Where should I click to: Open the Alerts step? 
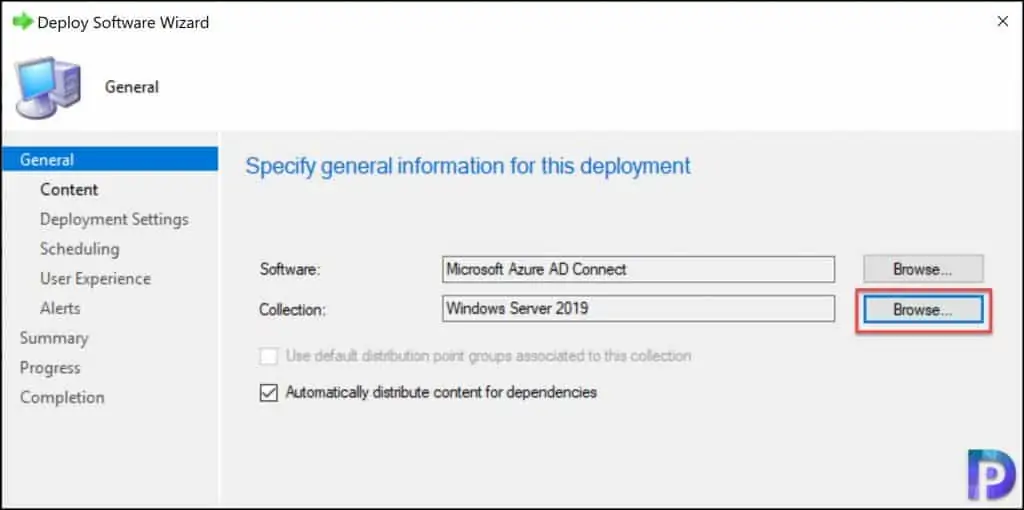60,308
